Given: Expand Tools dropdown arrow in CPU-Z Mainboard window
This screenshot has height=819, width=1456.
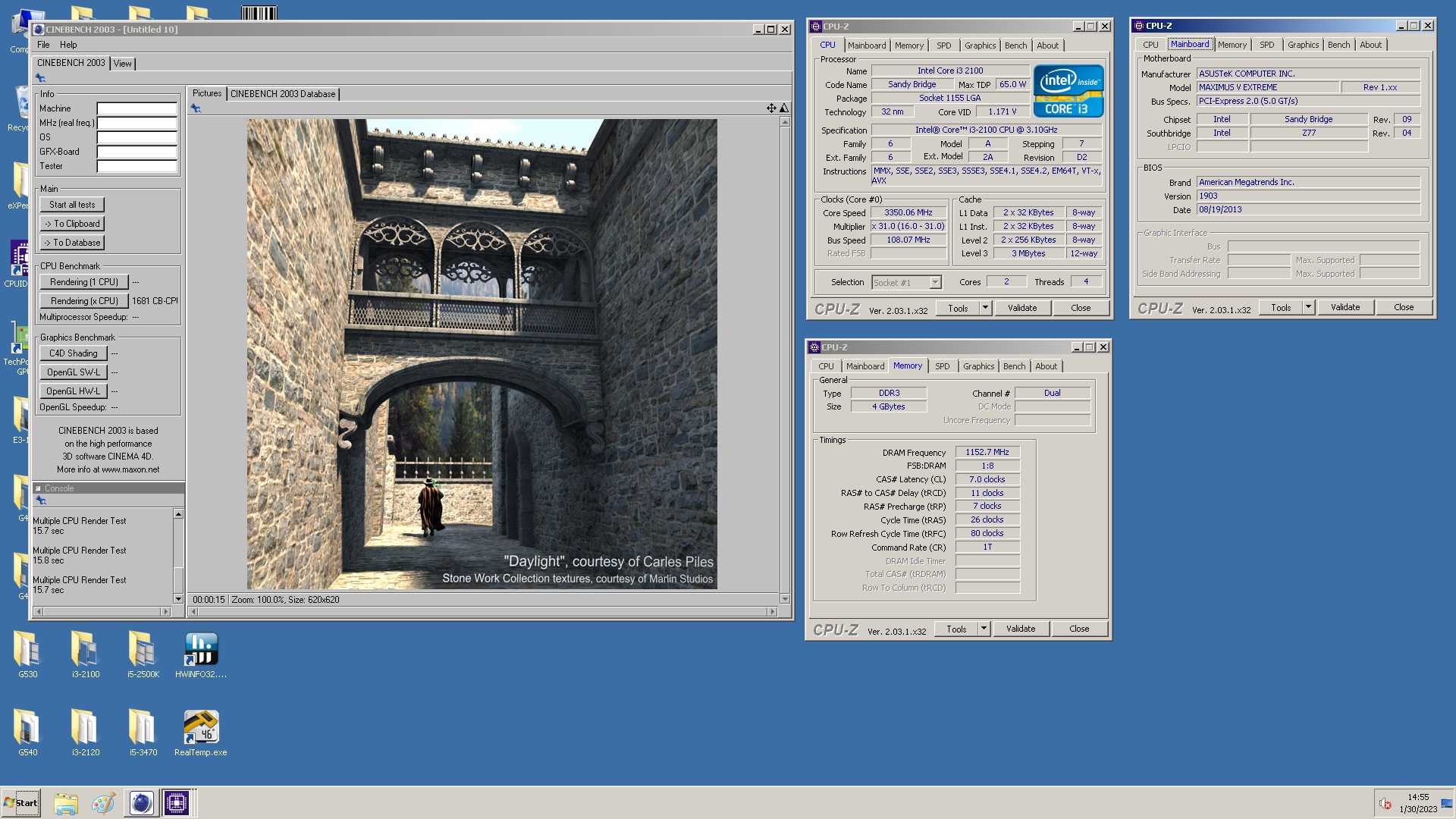Looking at the screenshot, I should tap(1308, 307).
